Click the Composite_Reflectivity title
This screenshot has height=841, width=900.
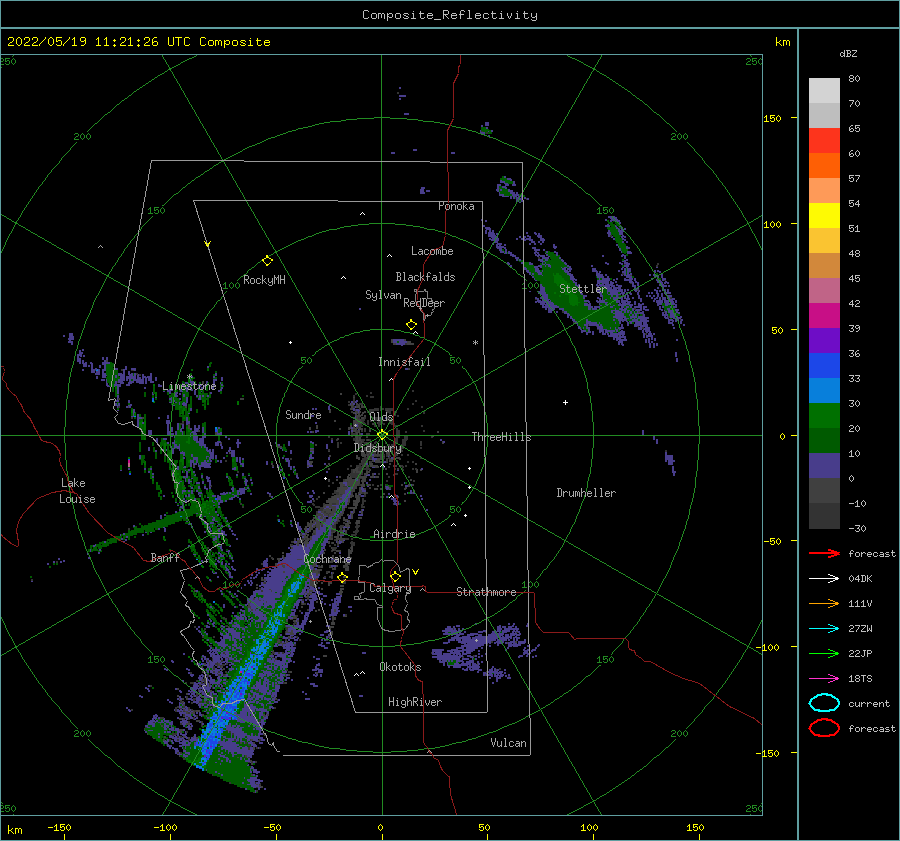(450, 15)
